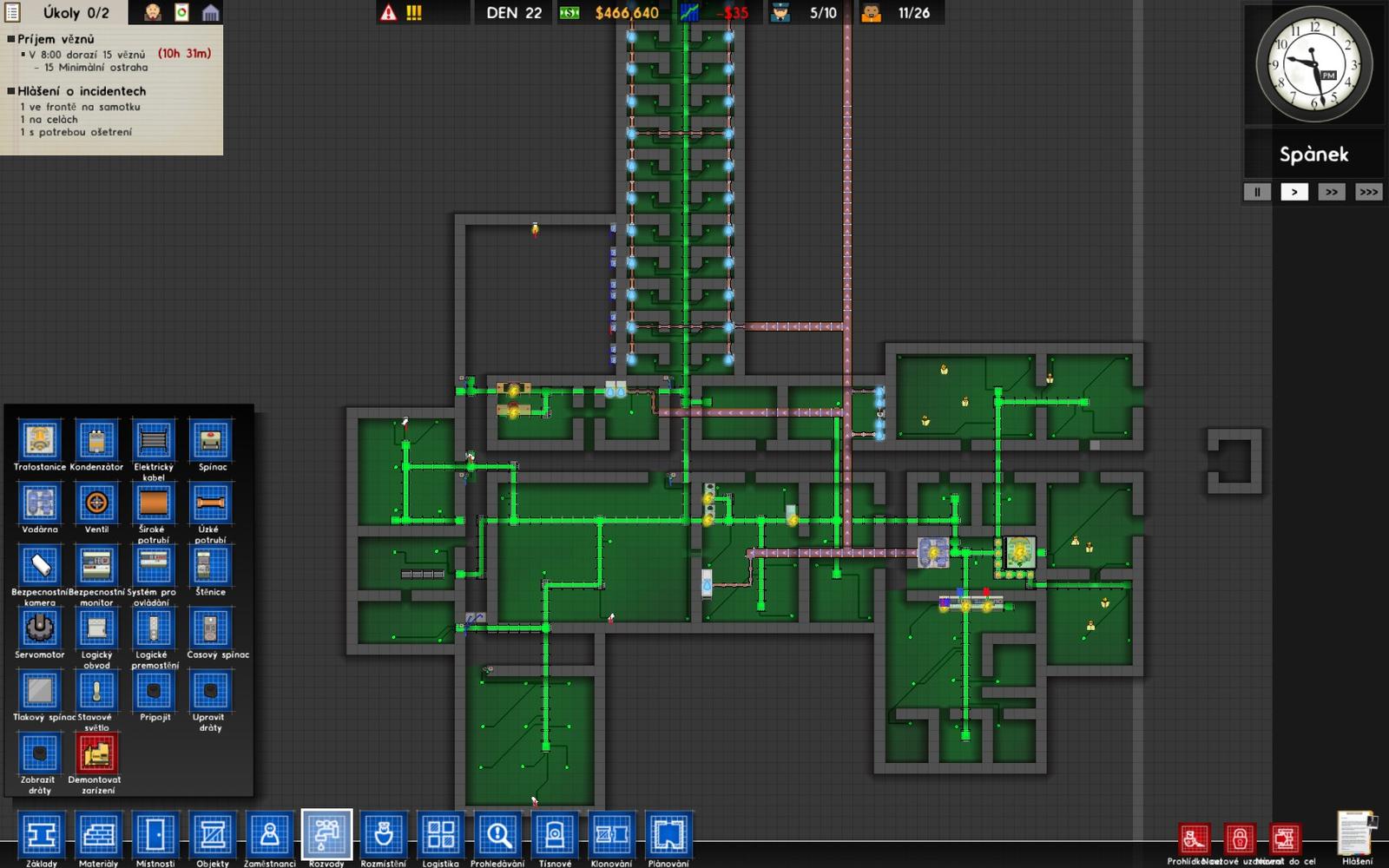Select the Elektrický kabel tool
1389x868 pixels.
tap(154, 440)
